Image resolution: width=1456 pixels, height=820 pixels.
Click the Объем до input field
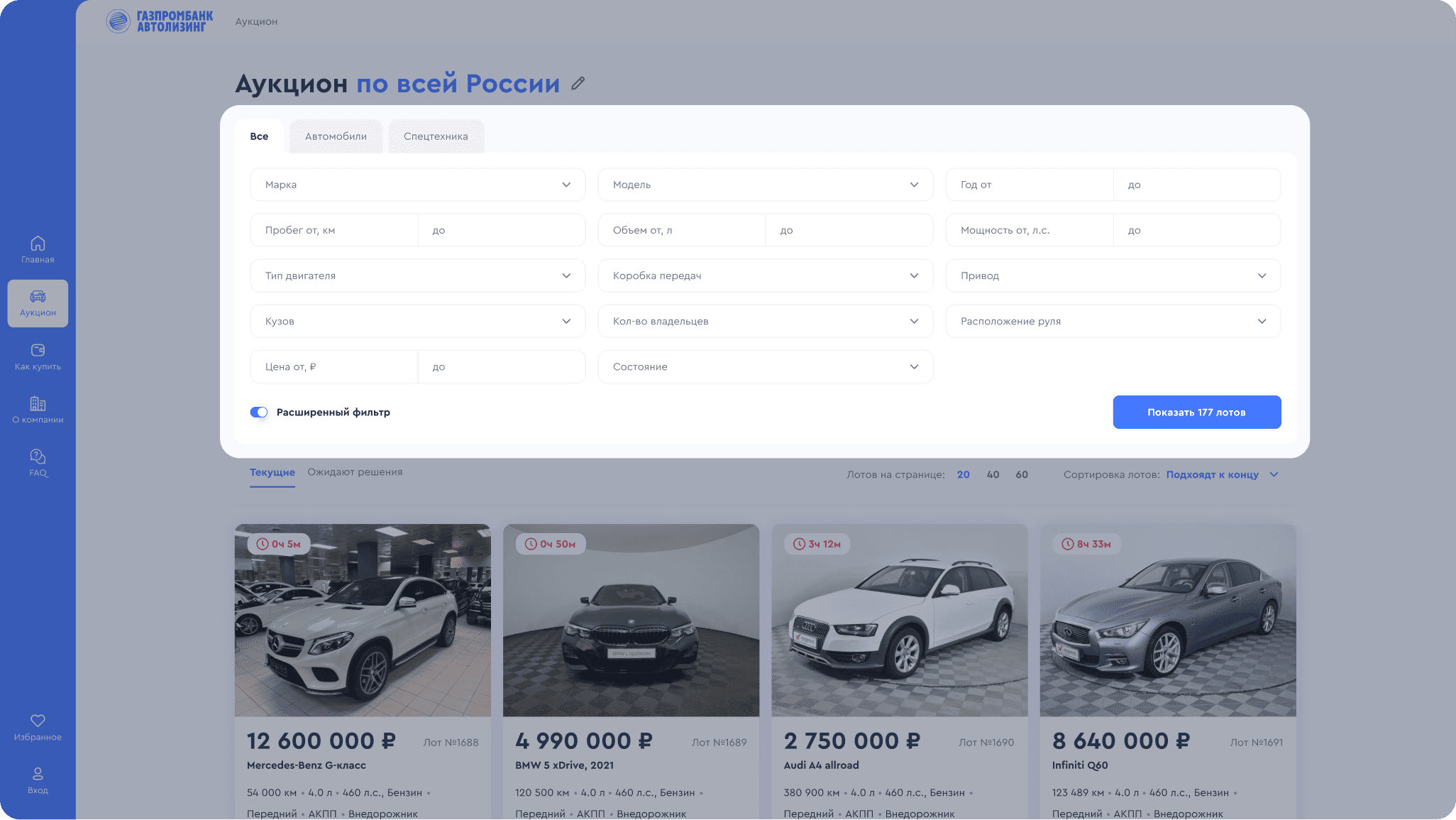point(849,230)
